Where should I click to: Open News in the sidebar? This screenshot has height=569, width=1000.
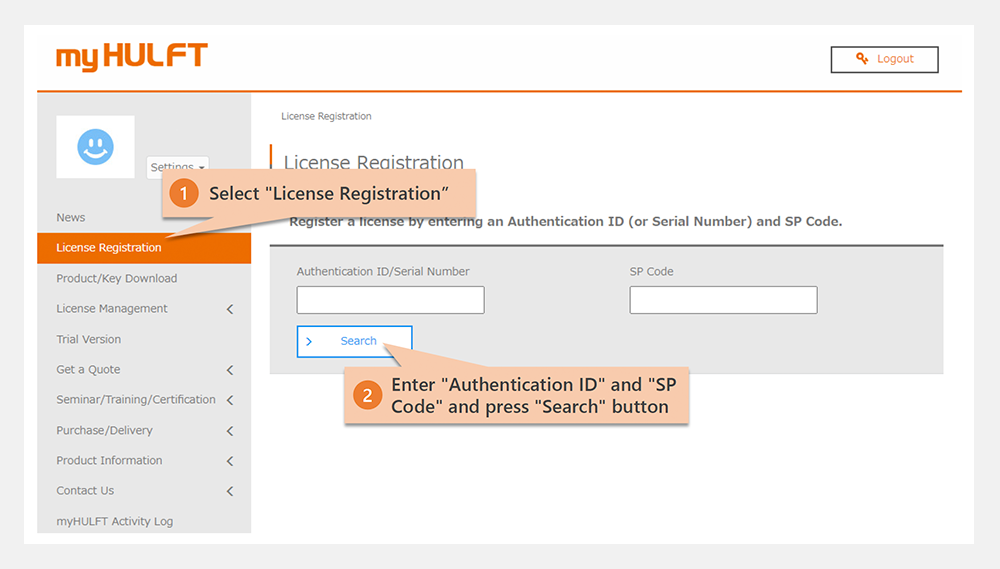click(71, 218)
